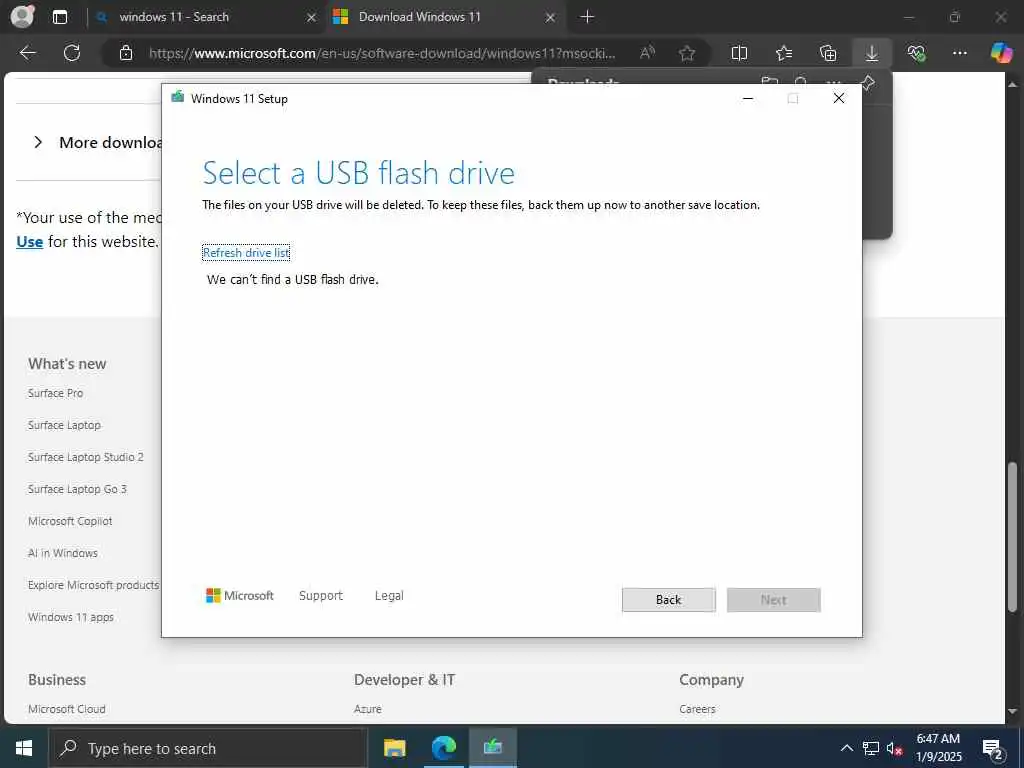Close the windows 11 - Search tab
This screenshot has width=1024, height=768.
coord(312,18)
